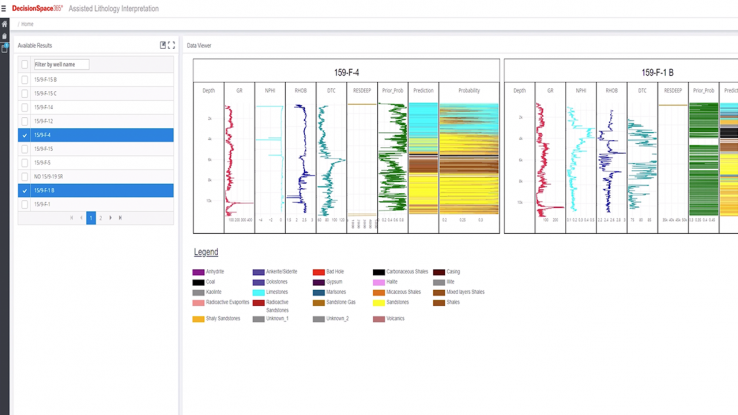Select page 2 of results
738x415 pixels.
101,218
